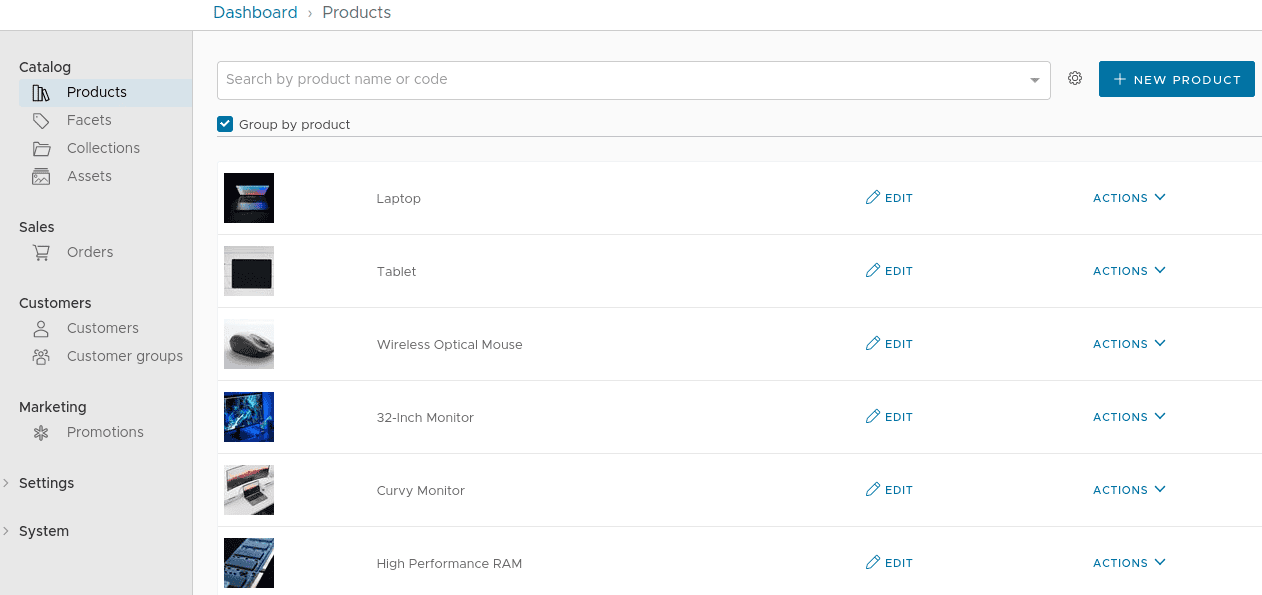The image size is (1262, 595).
Task: Open Actions dropdown for Curvy Monitor
Action: pyautogui.click(x=1129, y=490)
